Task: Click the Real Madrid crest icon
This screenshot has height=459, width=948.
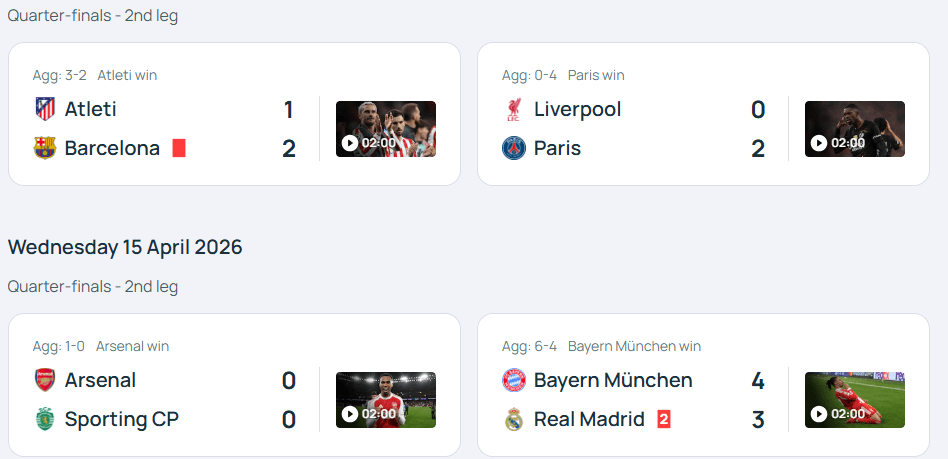Action: [x=514, y=420]
